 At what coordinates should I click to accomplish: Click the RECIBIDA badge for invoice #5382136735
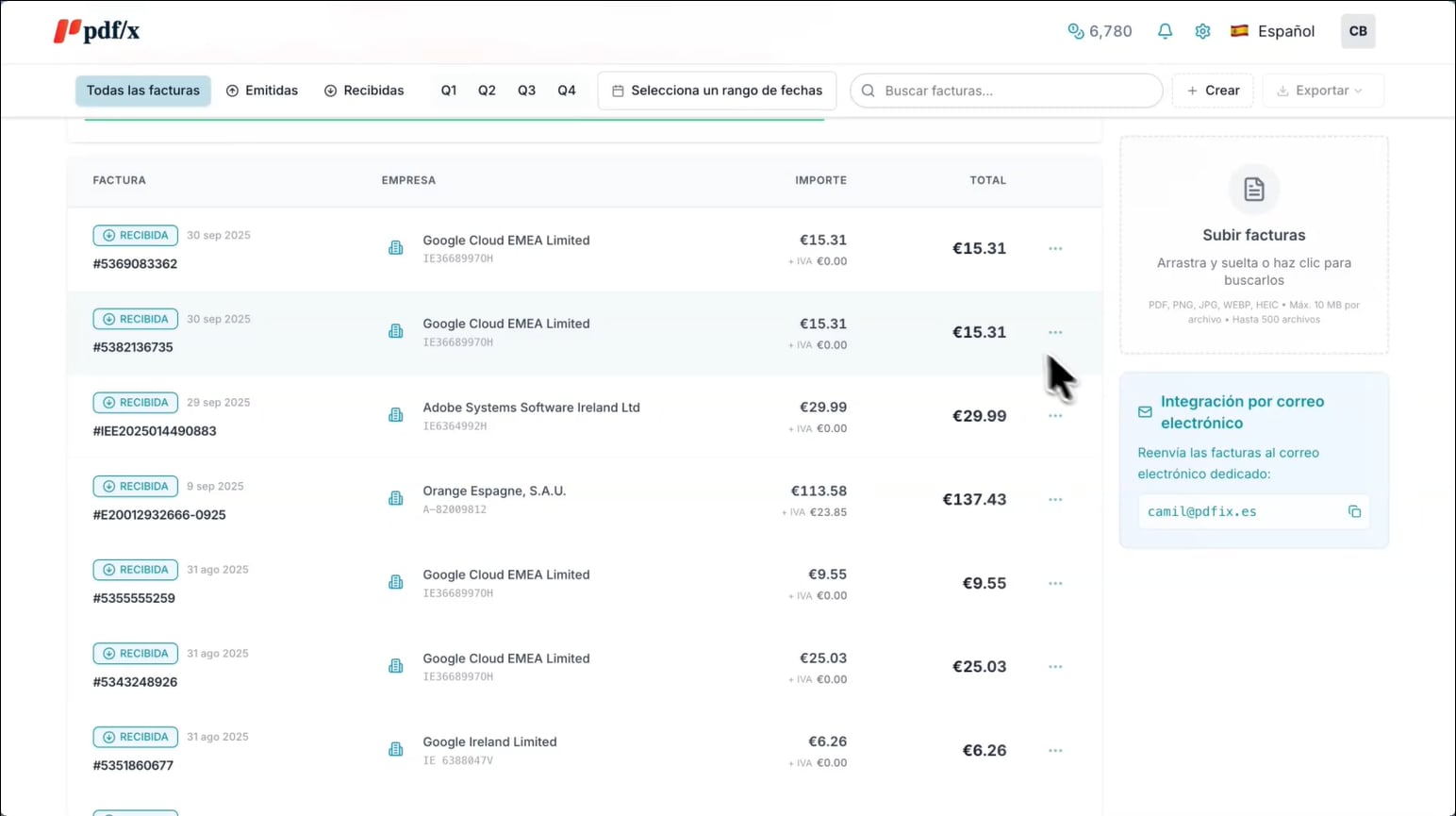(136, 319)
